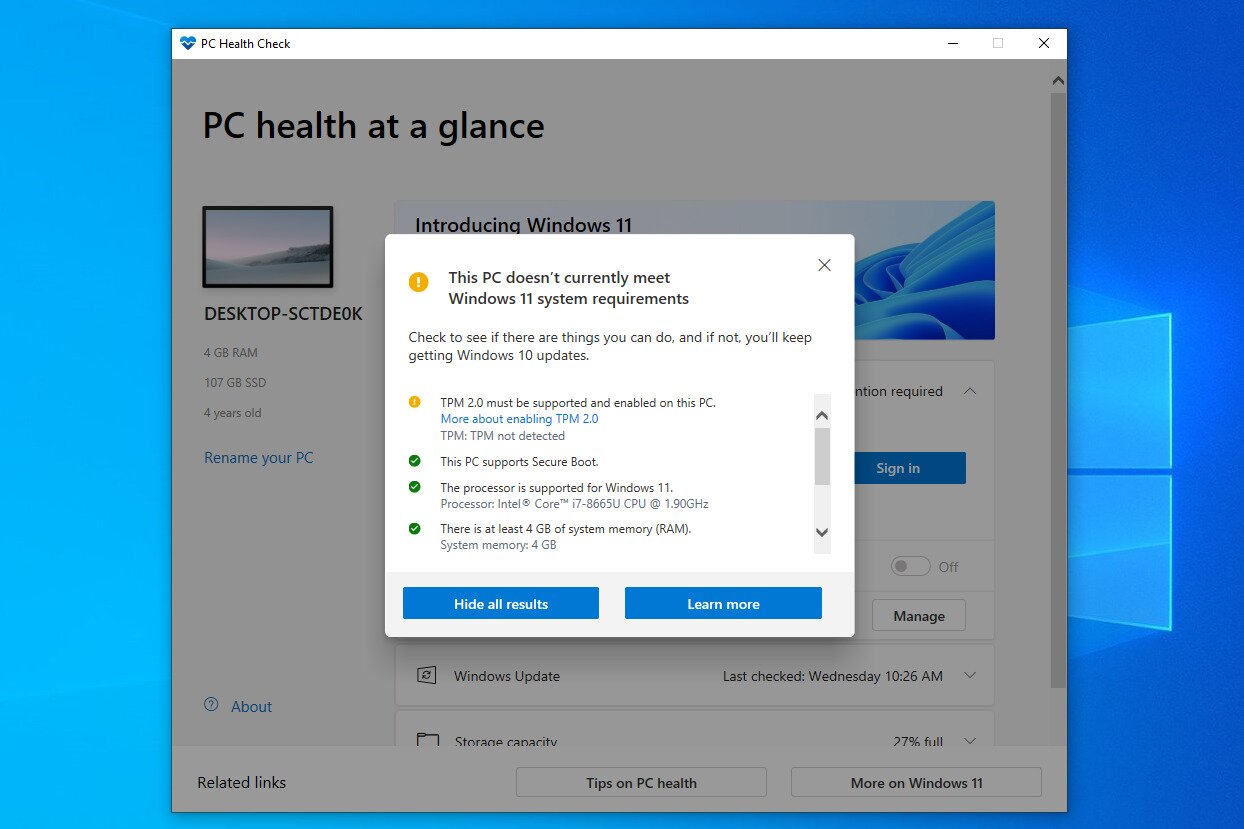Click the green check icon beside processor result
This screenshot has height=829, width=1244.
[x=414, y=487]
